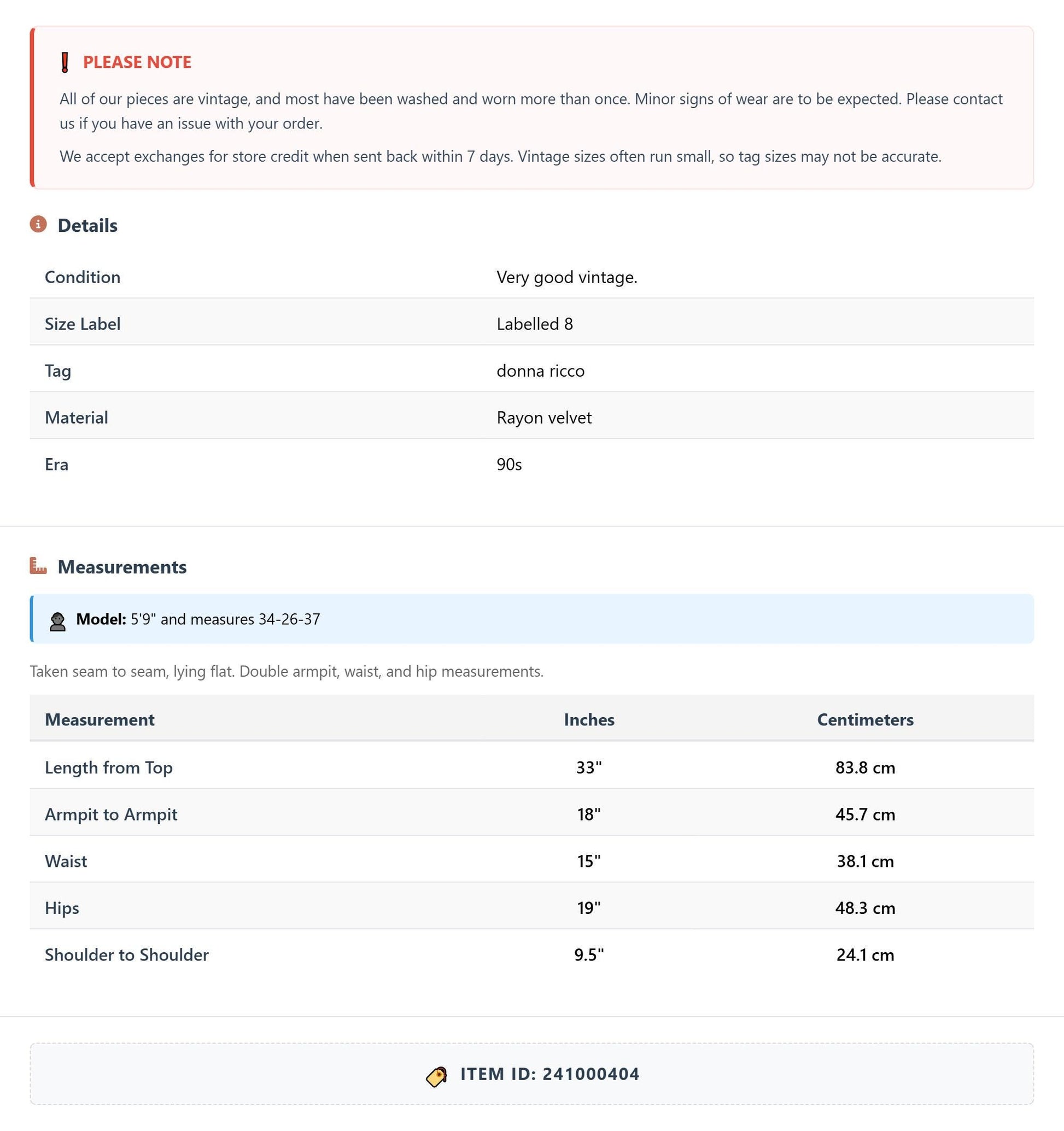1064x1131 pixels.
Task: Click the Measurement column header
Action: pos(100,720)
